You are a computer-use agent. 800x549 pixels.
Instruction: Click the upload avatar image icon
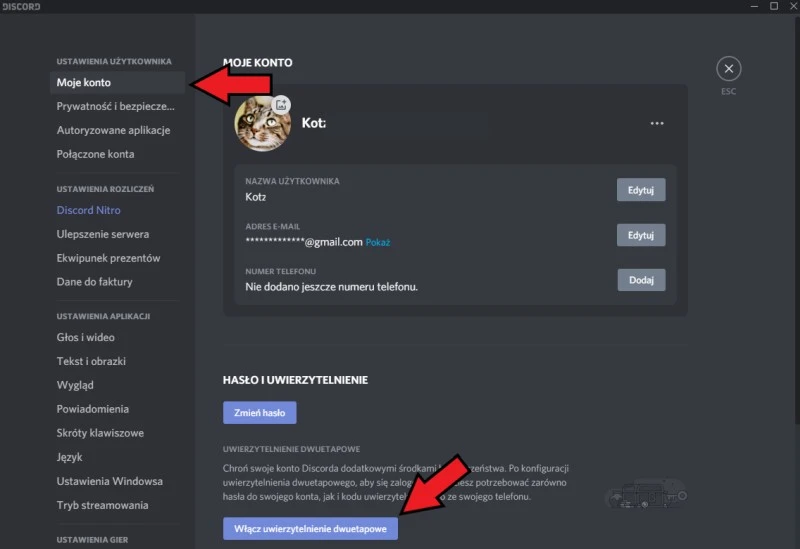click(x=281, y=105)
